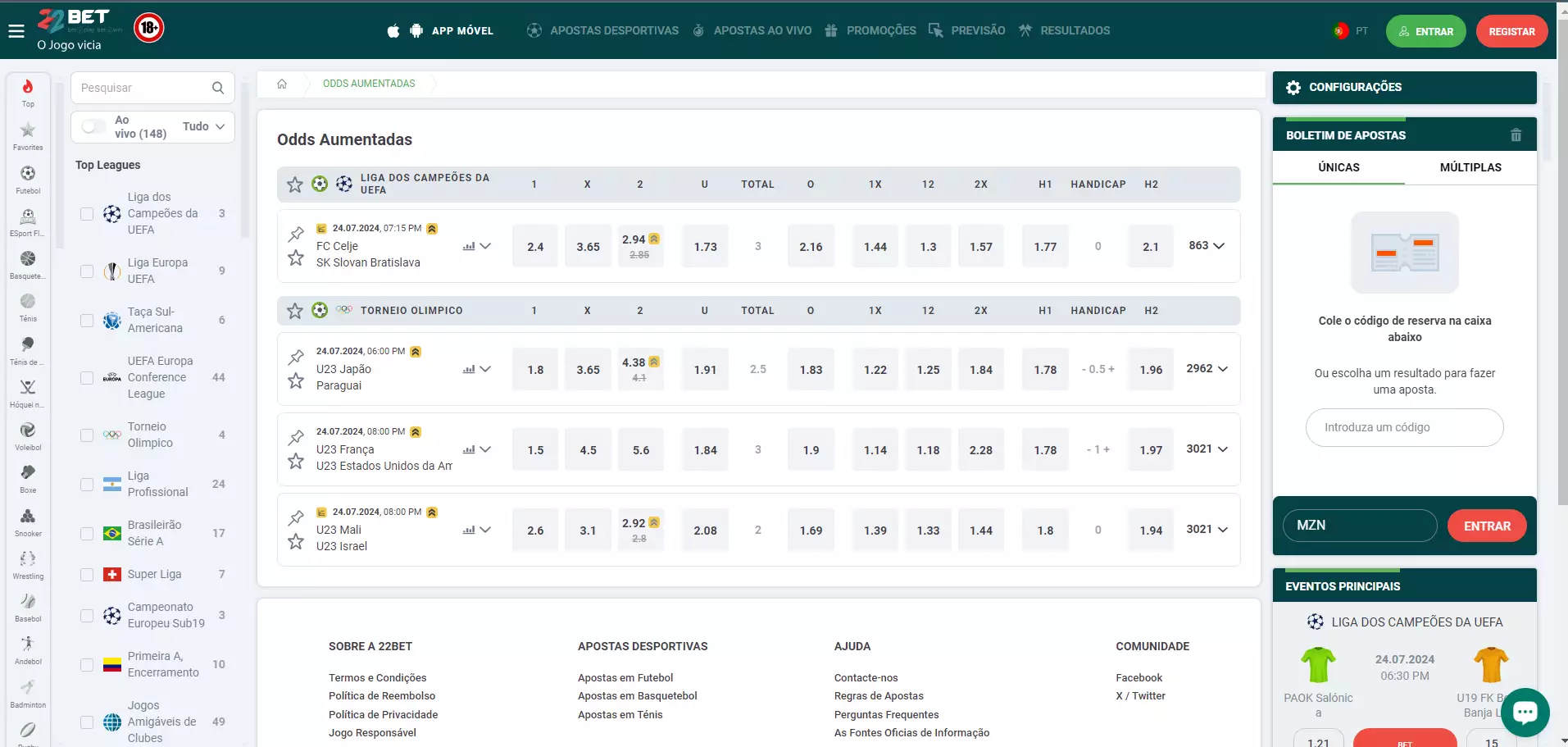The height and width of the screenshot is (747, 1568).
Task: Clear bet slip with trash icon
Action: 1516,135
